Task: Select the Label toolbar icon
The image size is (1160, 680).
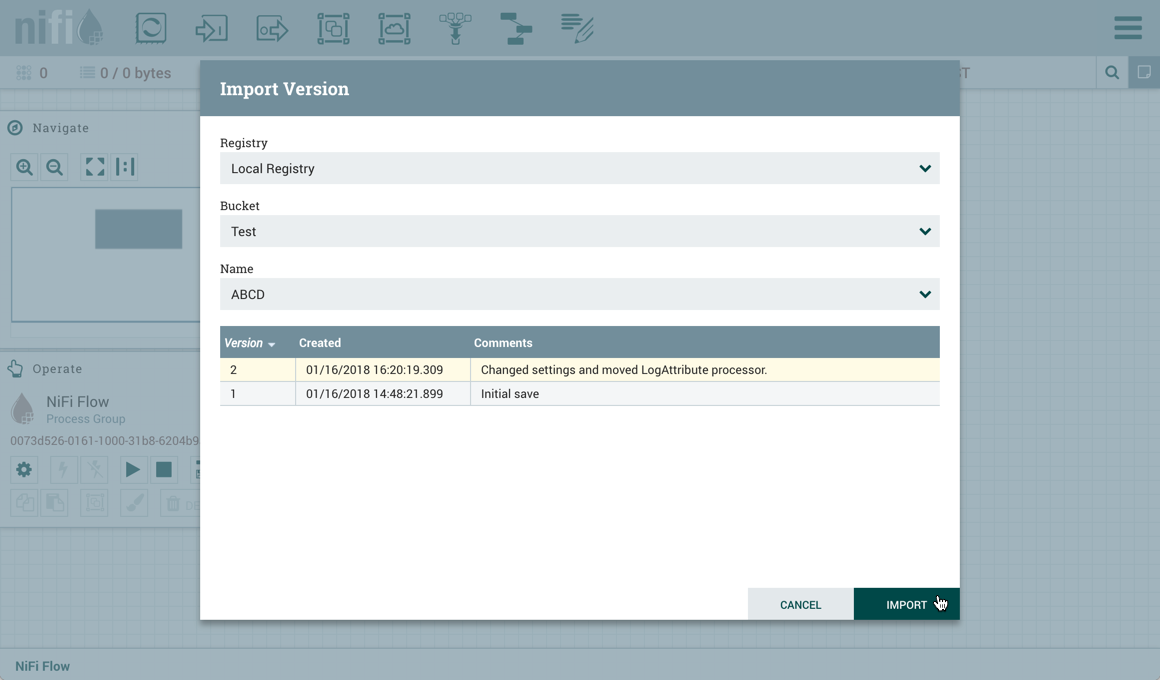Action: (577, 28)
